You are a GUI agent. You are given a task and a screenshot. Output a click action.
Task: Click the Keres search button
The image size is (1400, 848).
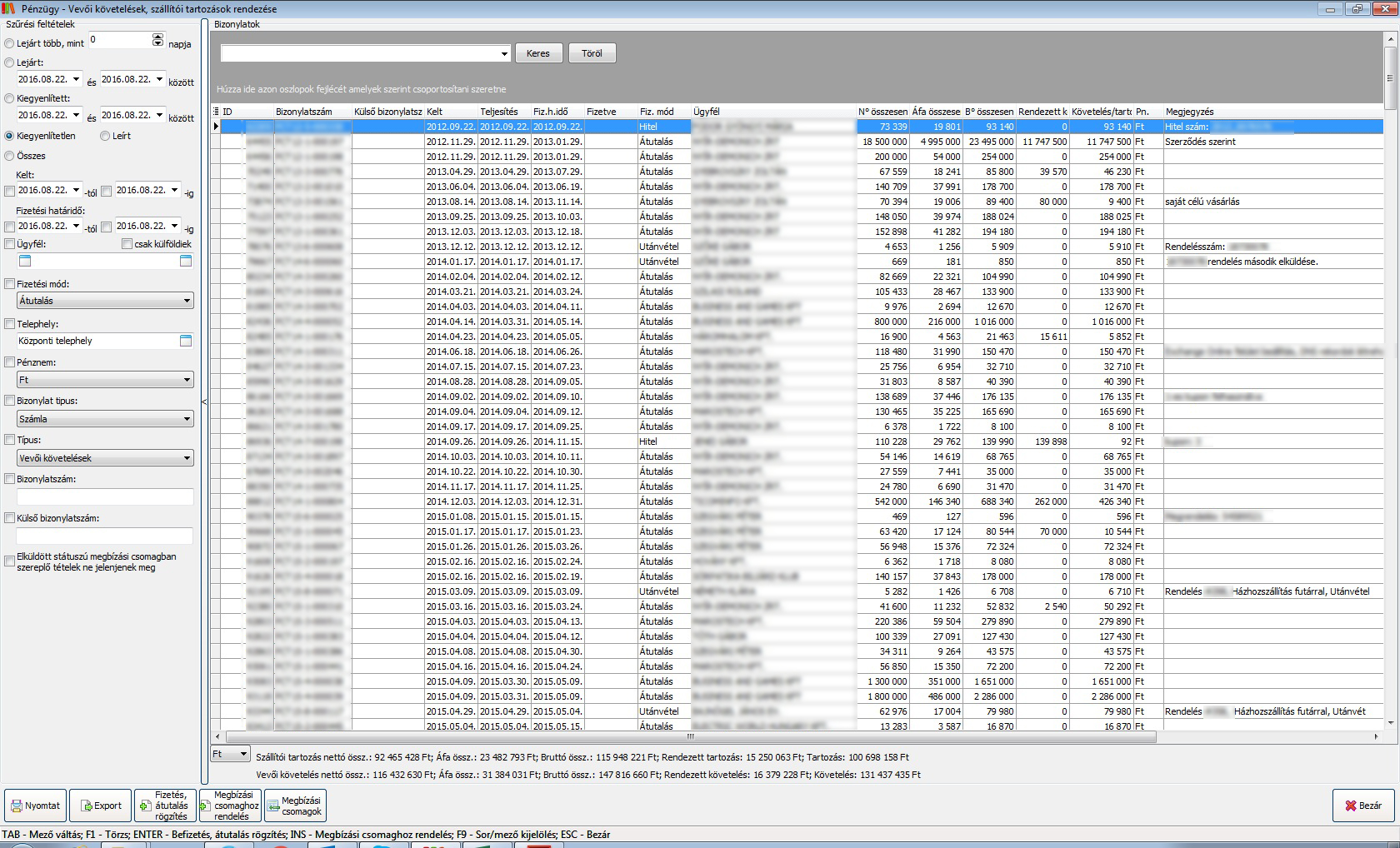(538, 53)
